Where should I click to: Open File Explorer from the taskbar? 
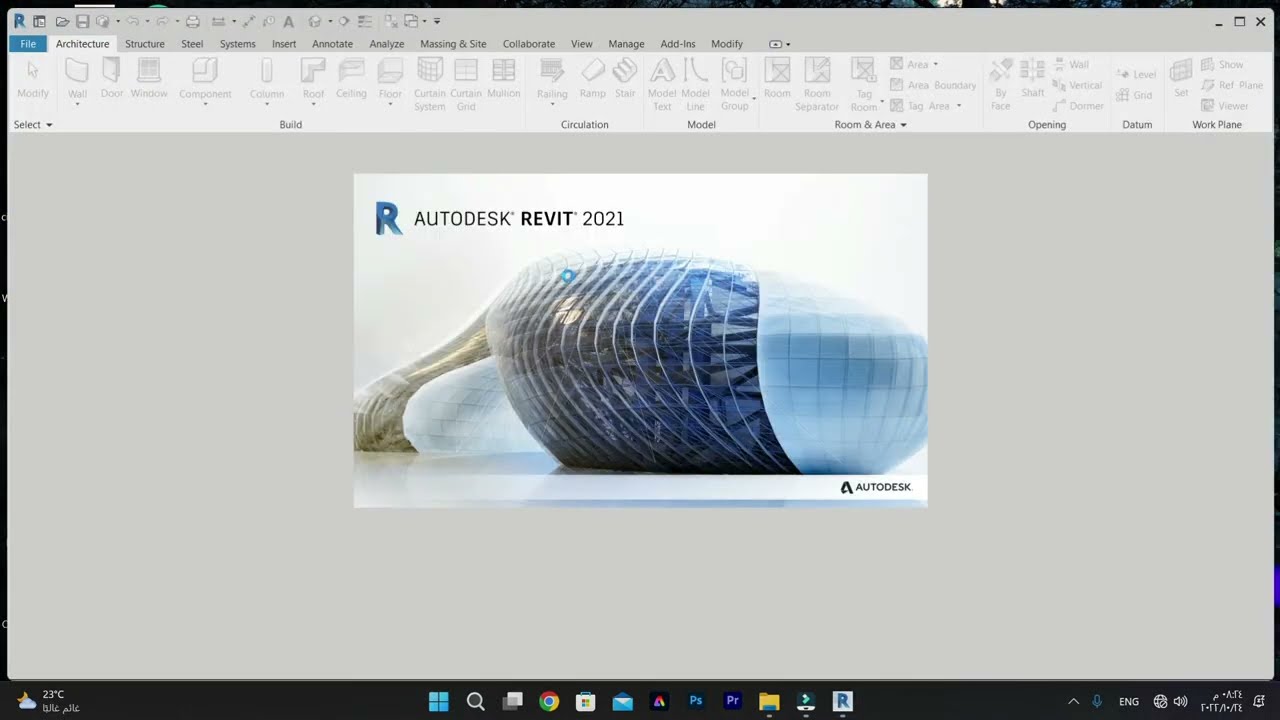[x=769, y=701]
